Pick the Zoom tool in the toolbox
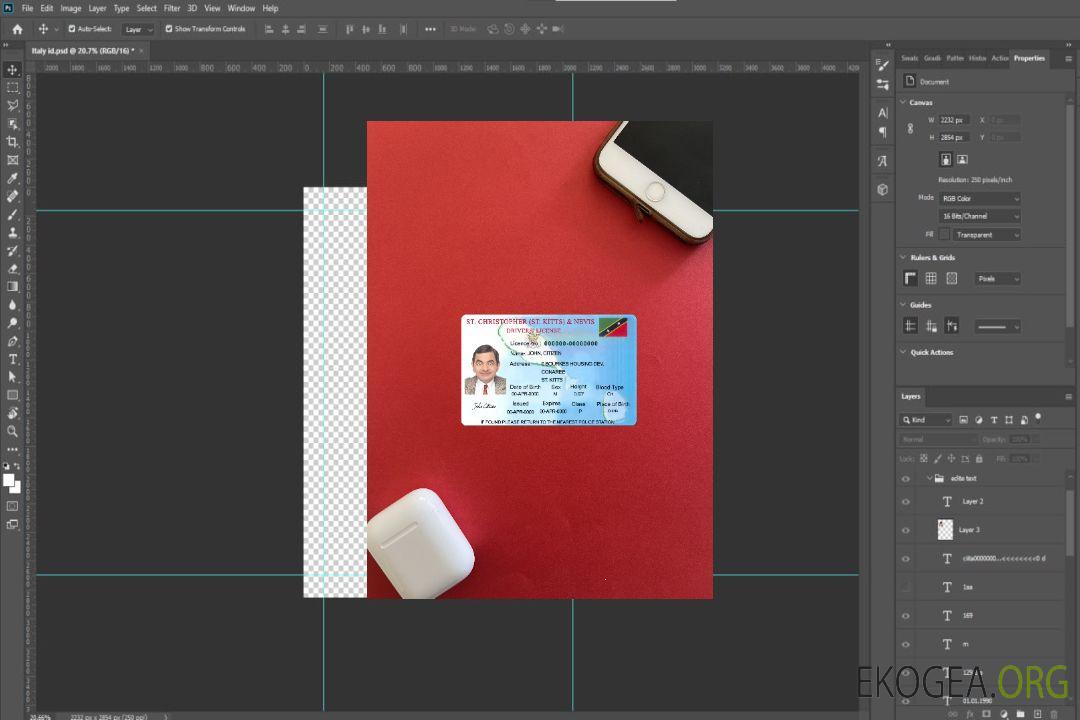The height and width of the screenshot is (720, 1080). [13, 431]
